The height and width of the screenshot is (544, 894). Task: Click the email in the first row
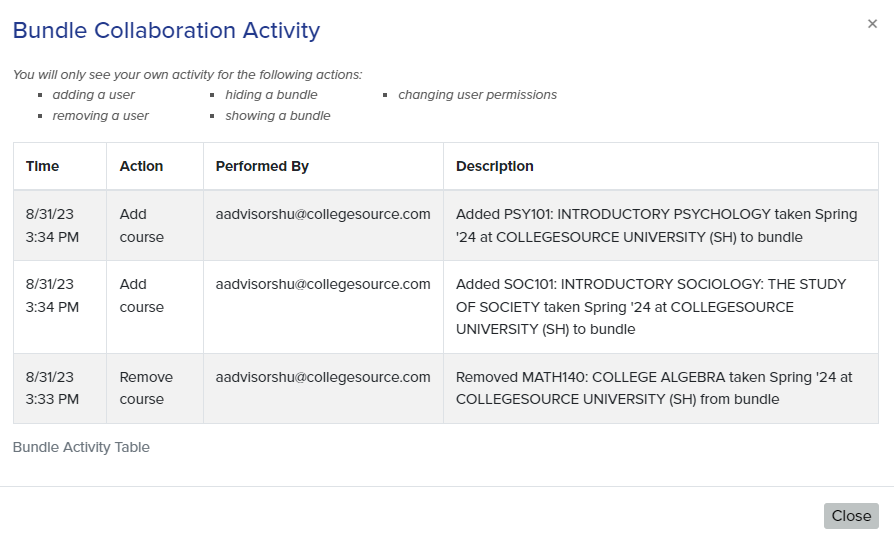click(x=323, y=214)
